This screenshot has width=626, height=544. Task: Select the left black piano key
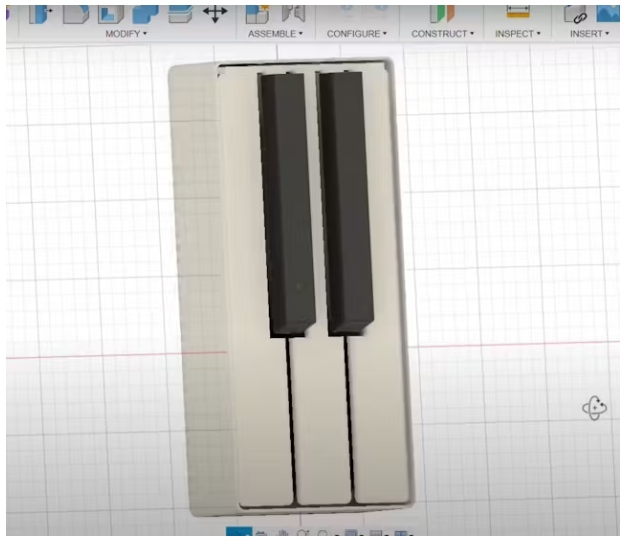[x=287, y=200]
